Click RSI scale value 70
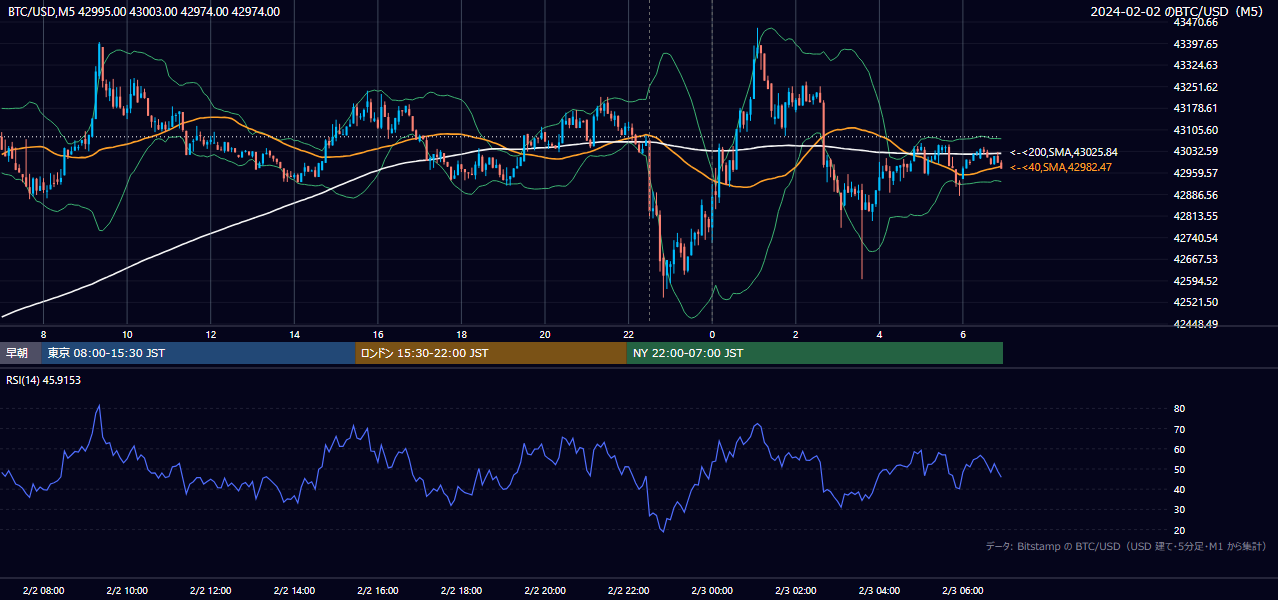 pos(1179,429)
